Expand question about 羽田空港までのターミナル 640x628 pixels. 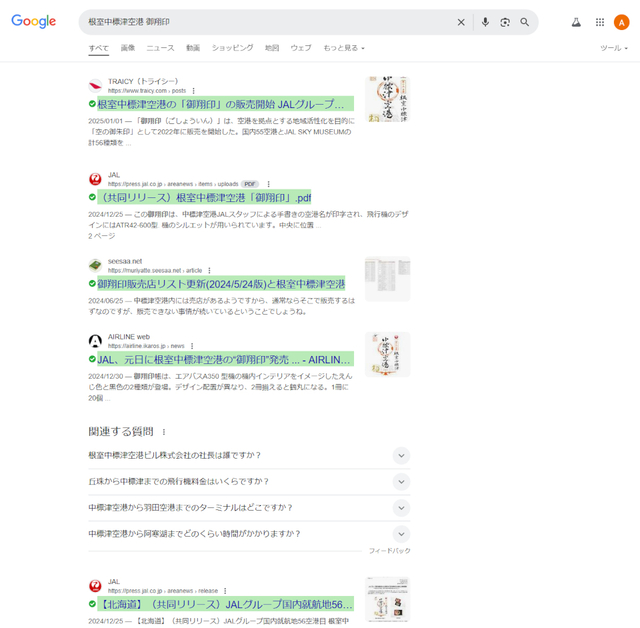coord(249,508)
